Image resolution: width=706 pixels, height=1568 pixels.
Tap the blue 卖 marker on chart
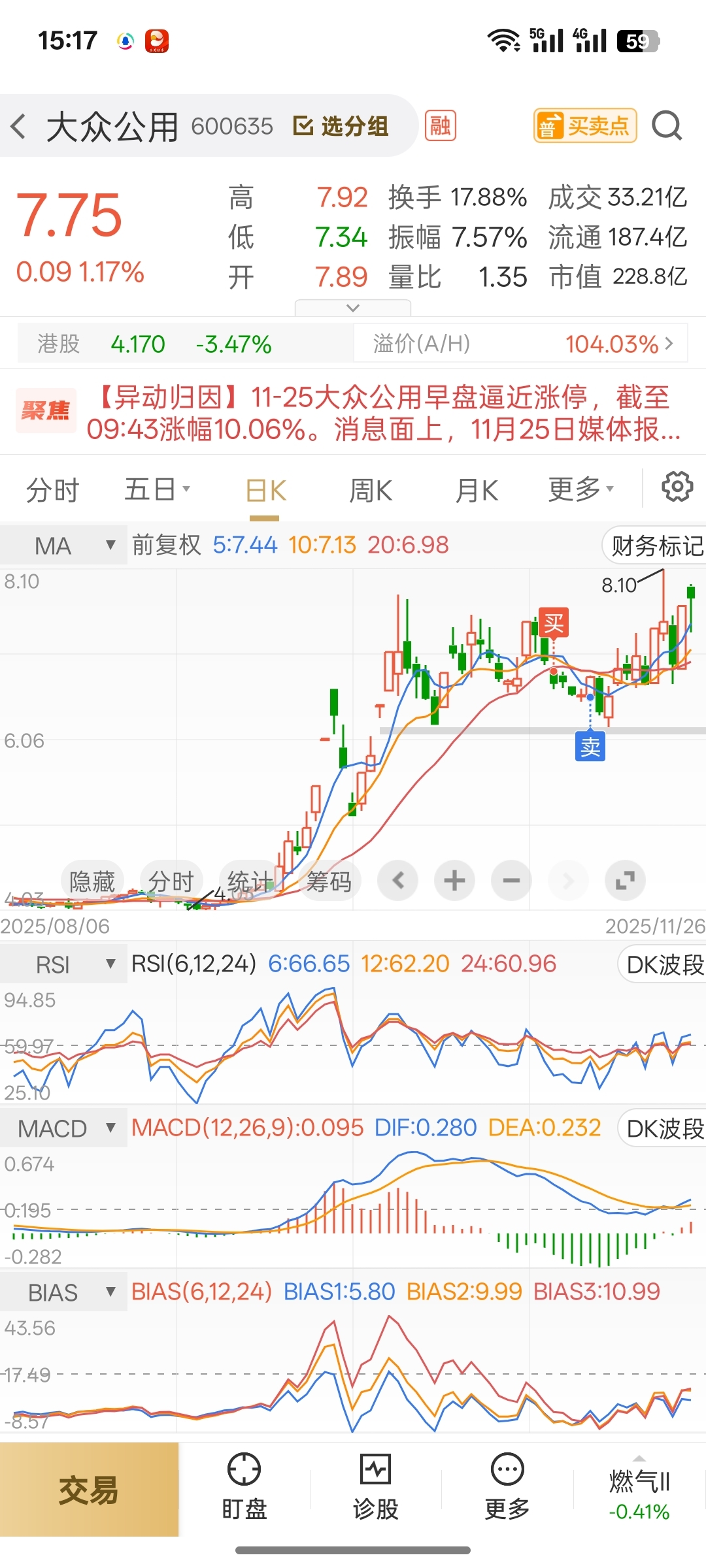[x=590, y=746]
